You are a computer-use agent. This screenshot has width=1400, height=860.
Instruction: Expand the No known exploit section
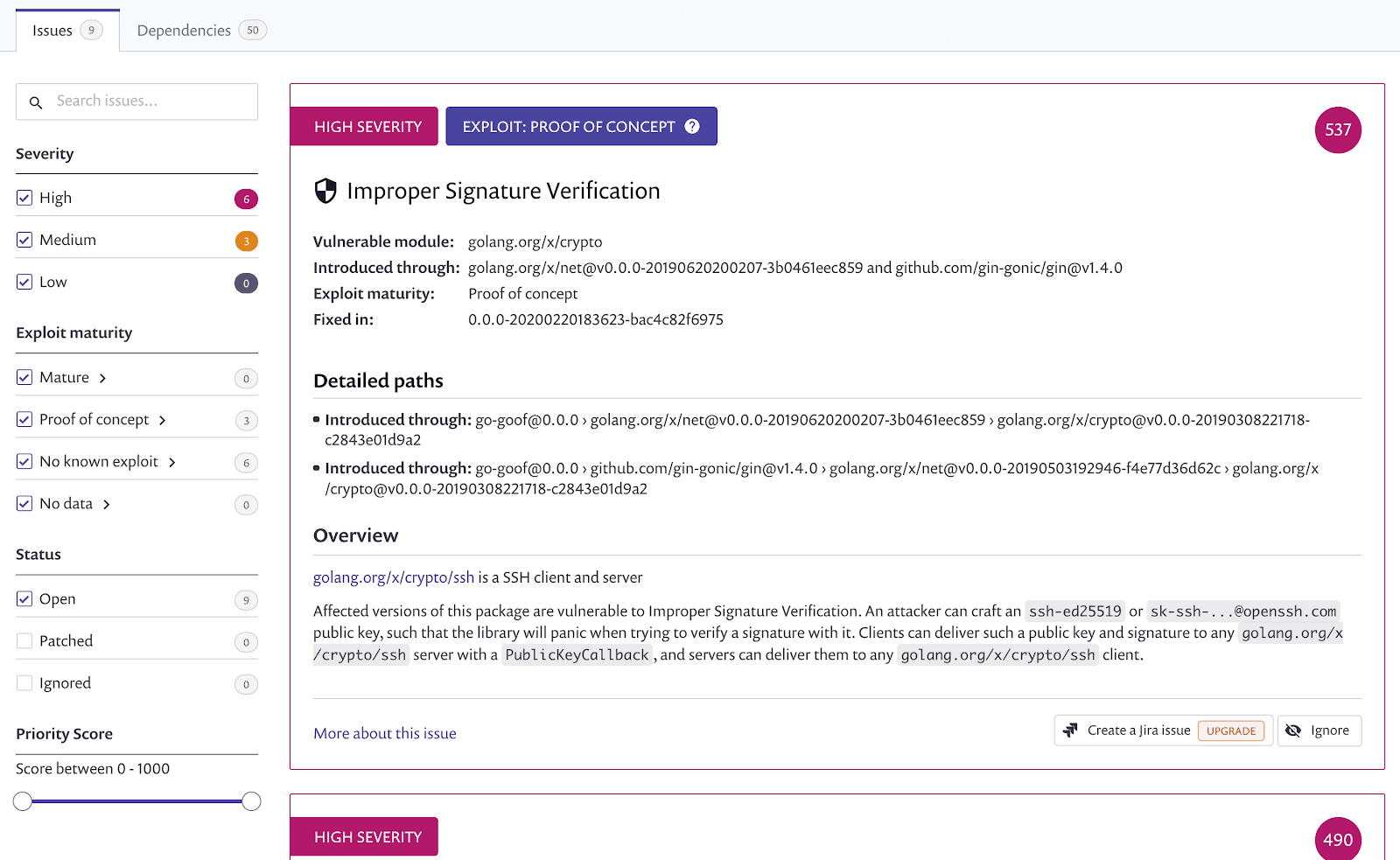click(x=172, y=461)
